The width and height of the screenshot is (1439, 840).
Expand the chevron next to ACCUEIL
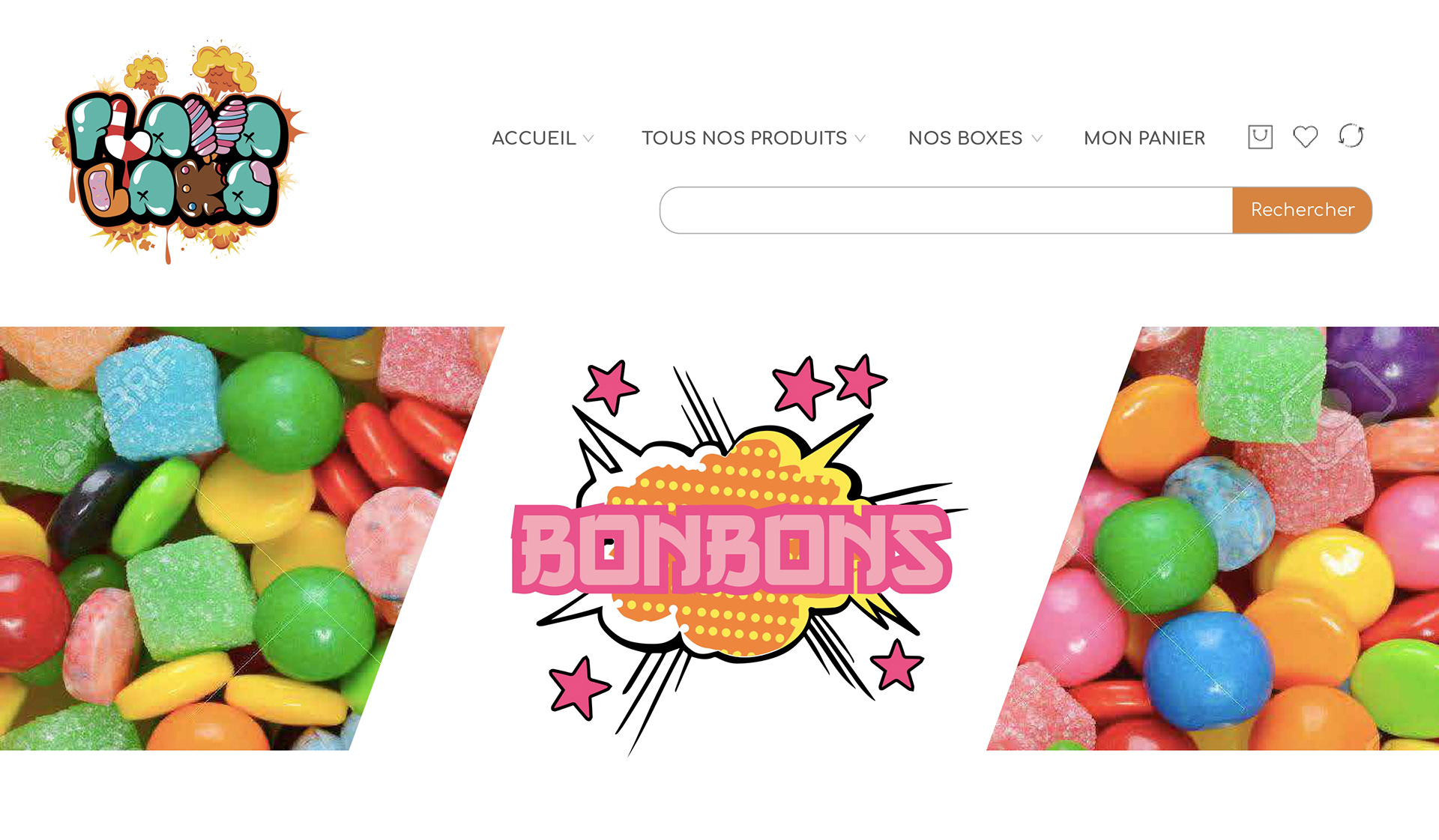[x=588, y=139]
